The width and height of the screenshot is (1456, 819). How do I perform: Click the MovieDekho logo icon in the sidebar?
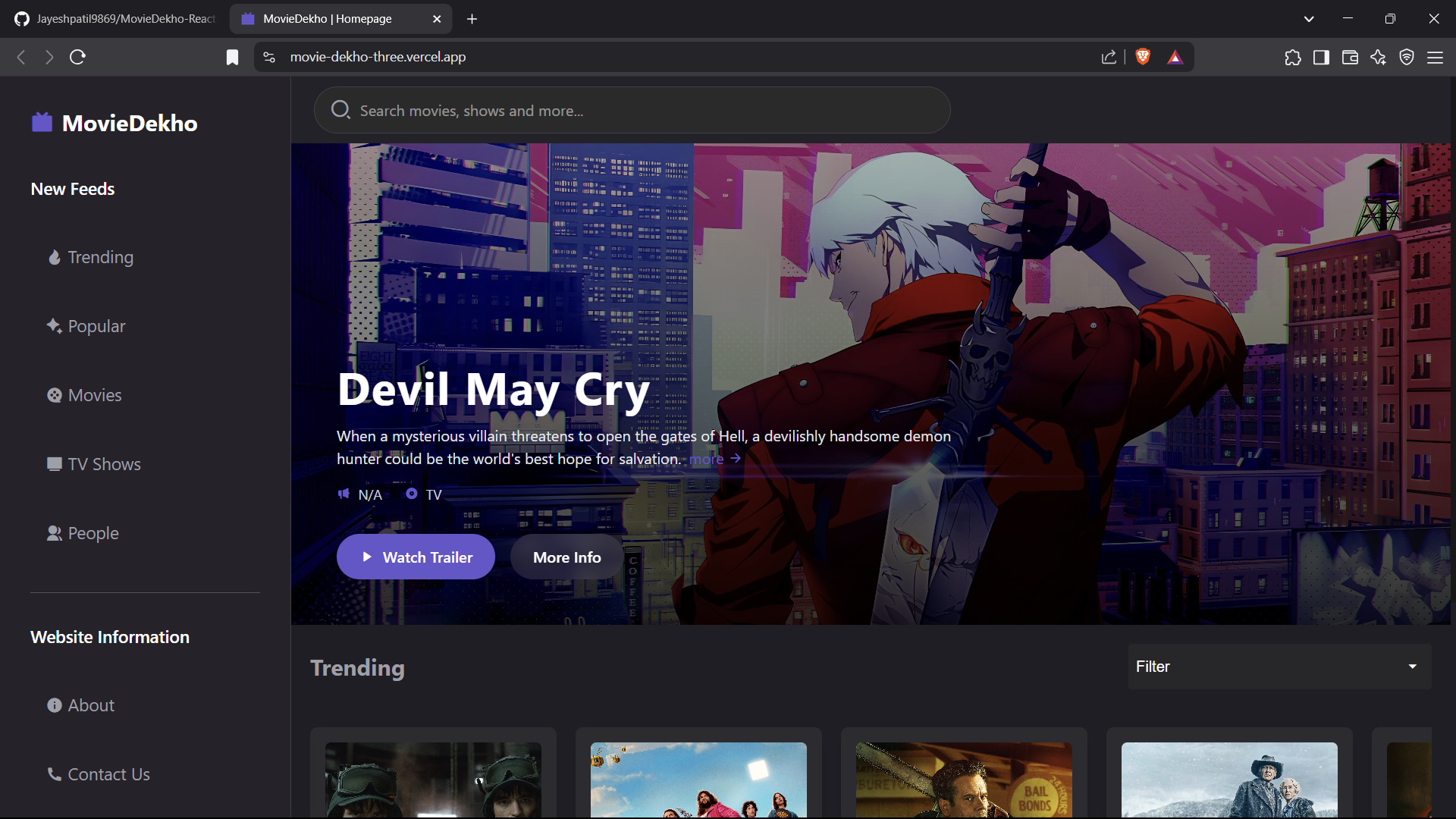[x=42, y=122]
